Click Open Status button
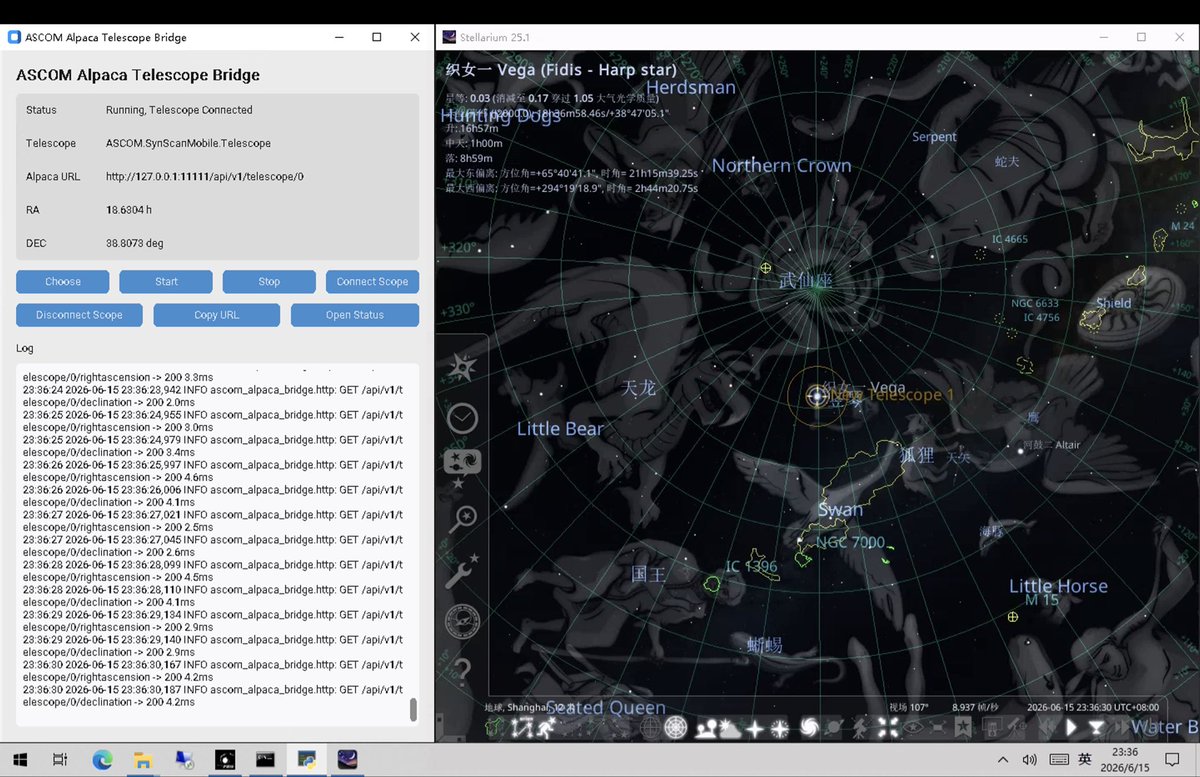Image resolution: width=1200 pixels, height=777 pixels. pos(355,315)
